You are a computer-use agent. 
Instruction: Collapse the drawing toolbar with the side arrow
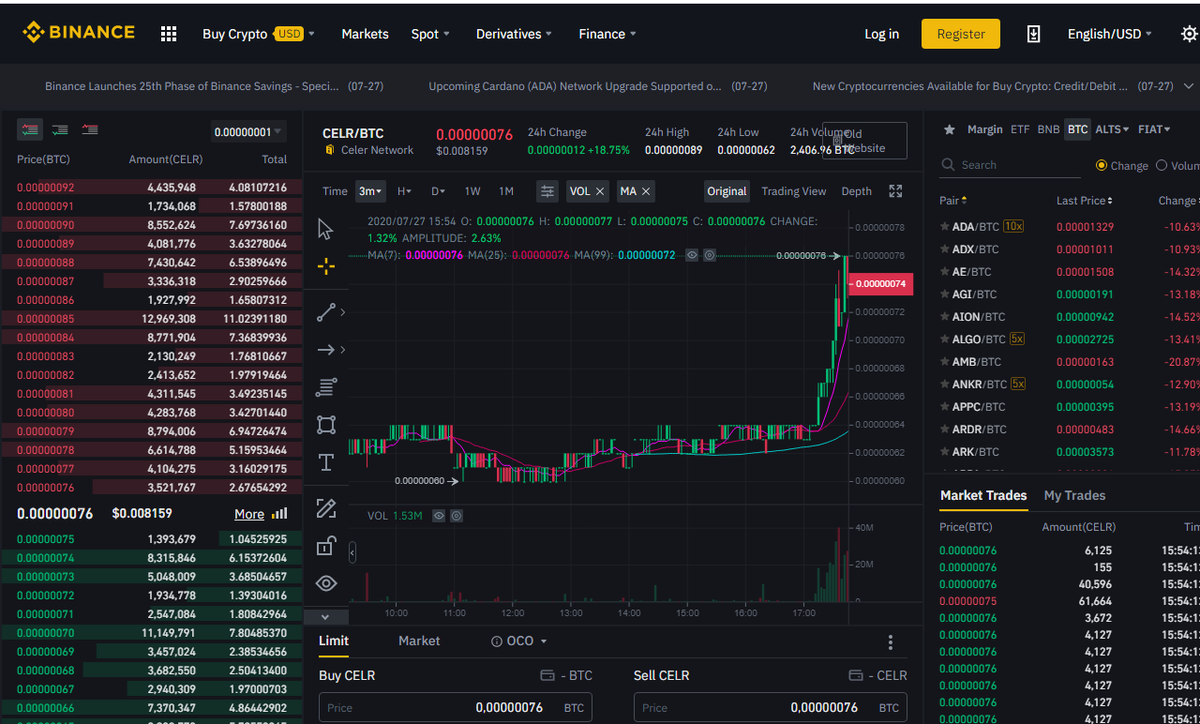[x=352, y=551]
